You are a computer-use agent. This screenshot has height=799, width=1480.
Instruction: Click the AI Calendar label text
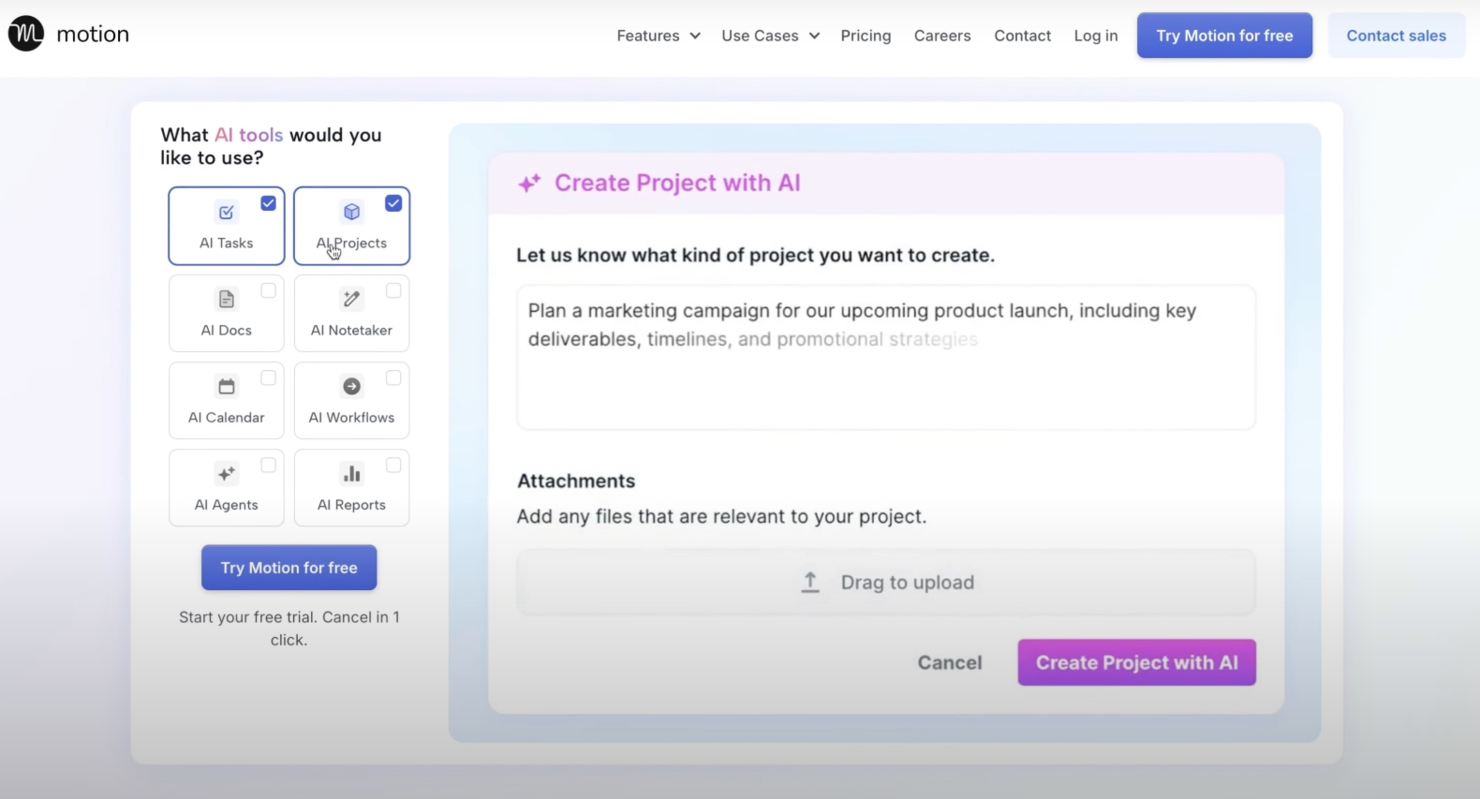click(227, 417)
